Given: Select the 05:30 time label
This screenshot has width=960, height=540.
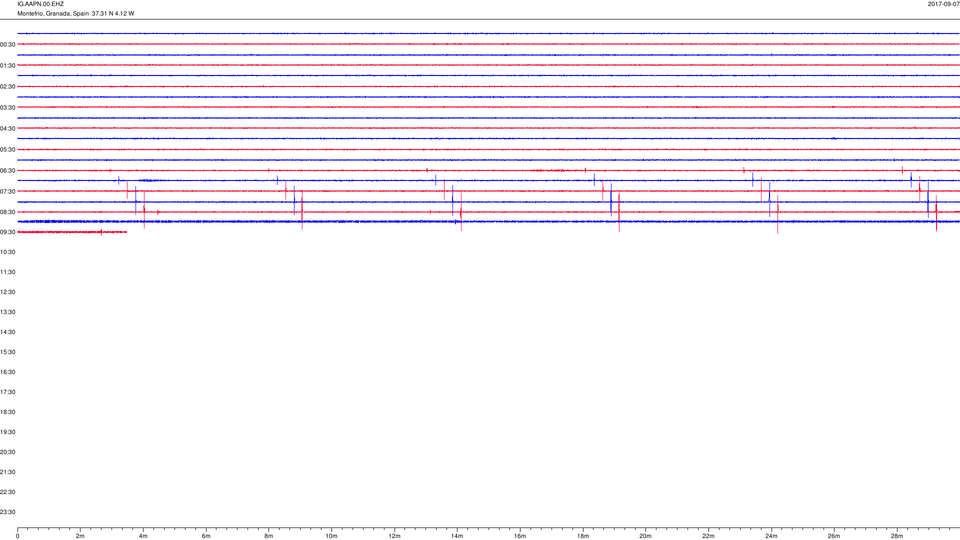Looking at the screenshot, I should click(x=7, y=150).
